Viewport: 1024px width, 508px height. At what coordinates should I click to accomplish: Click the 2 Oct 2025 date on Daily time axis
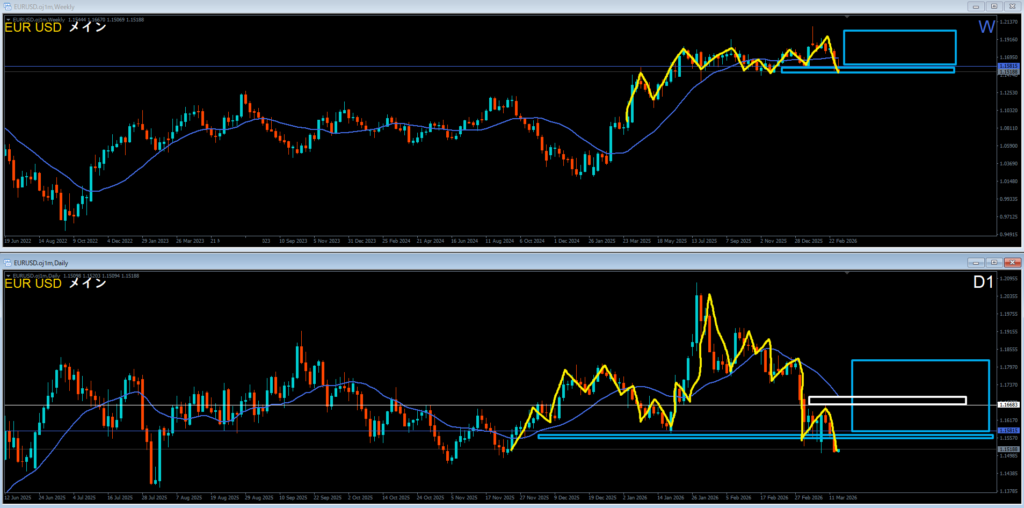pos(360,498)
